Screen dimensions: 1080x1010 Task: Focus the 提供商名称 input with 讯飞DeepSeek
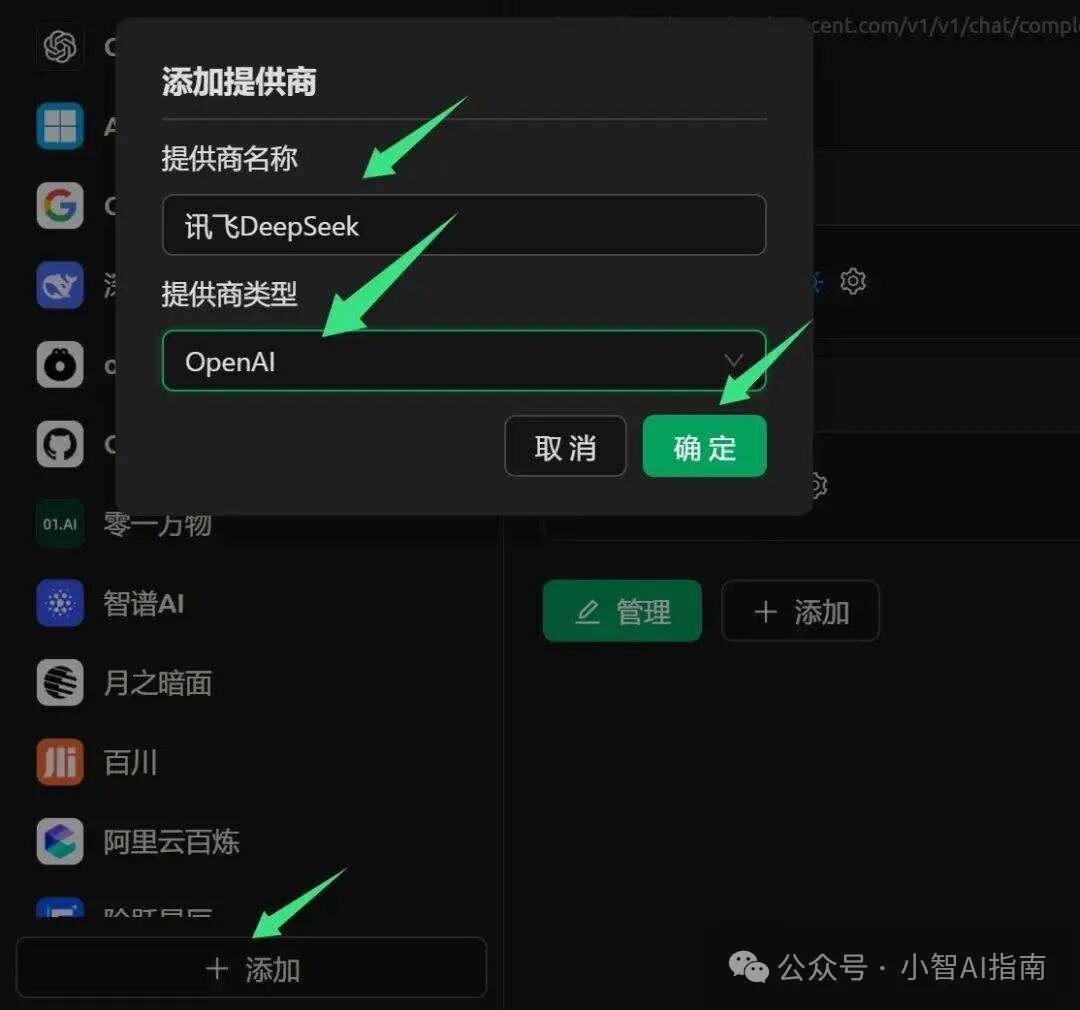(x=464, y=225)
